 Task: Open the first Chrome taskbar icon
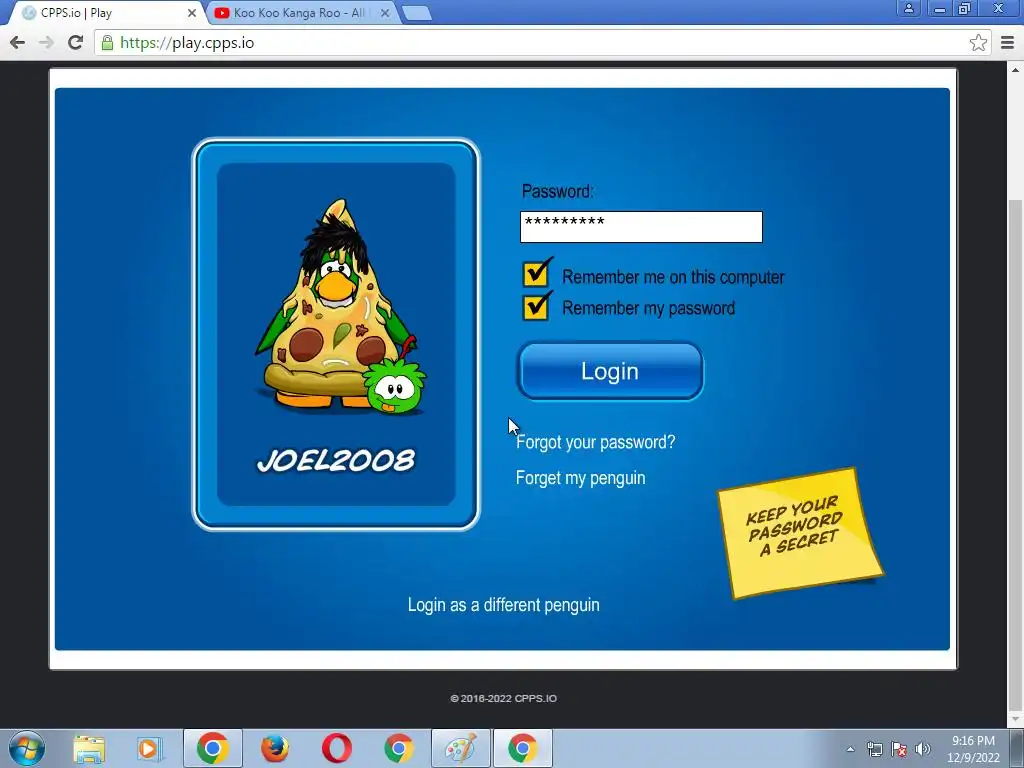[212, 748]
